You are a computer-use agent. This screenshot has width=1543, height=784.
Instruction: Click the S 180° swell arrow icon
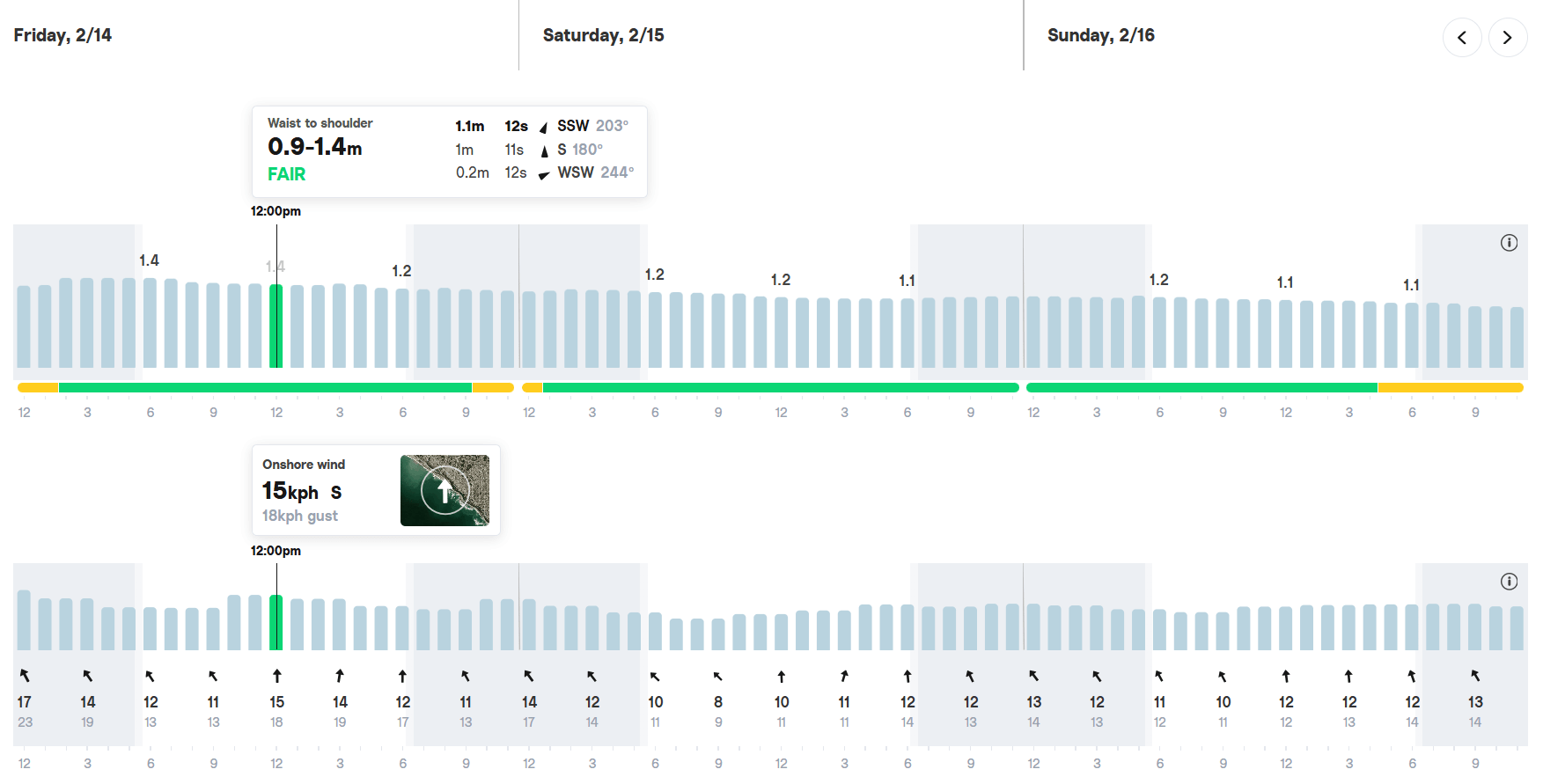click(x=544, y=150)
